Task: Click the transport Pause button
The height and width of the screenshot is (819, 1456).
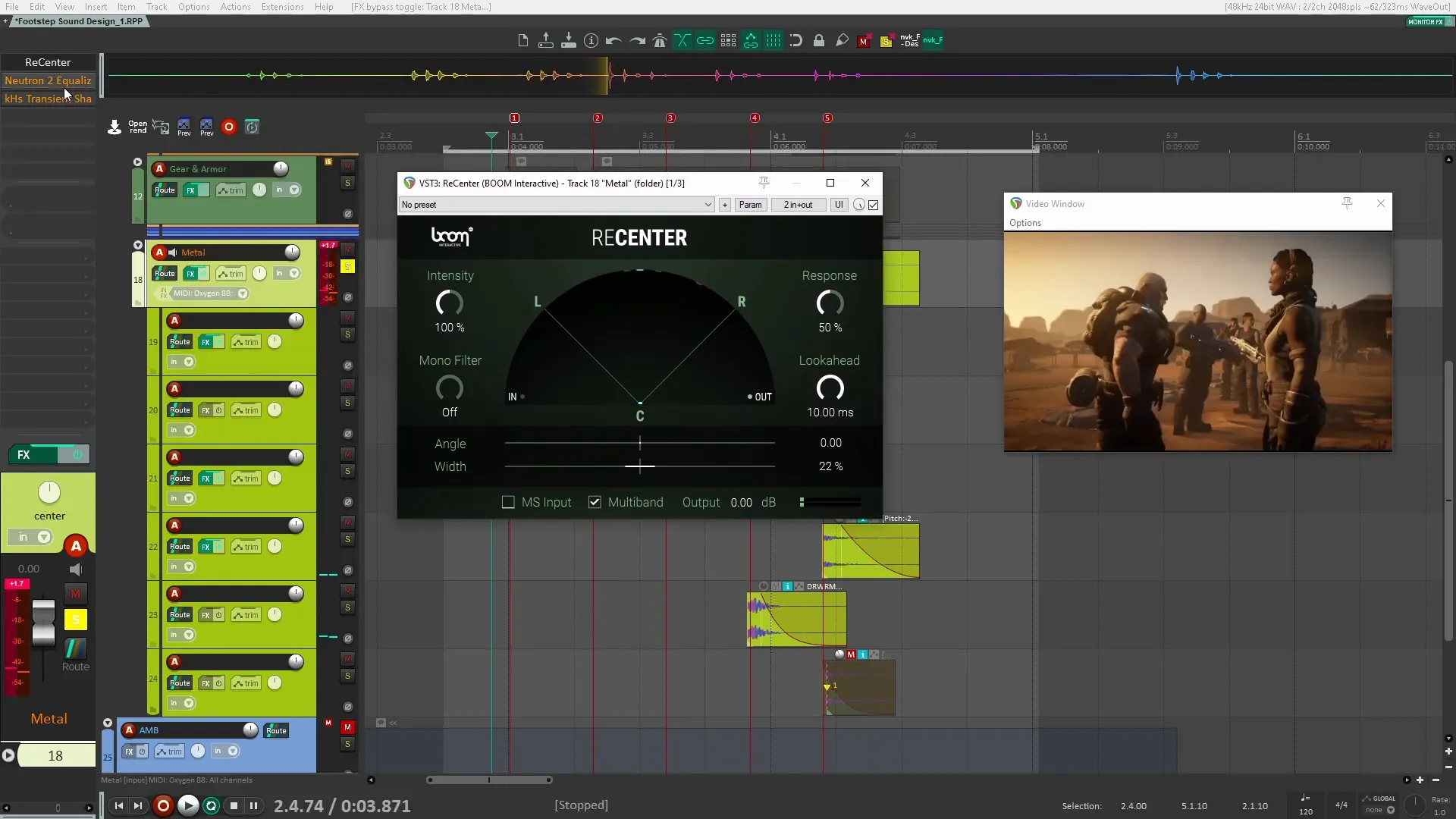Action: pyautogui.click(x=253, y=805)
